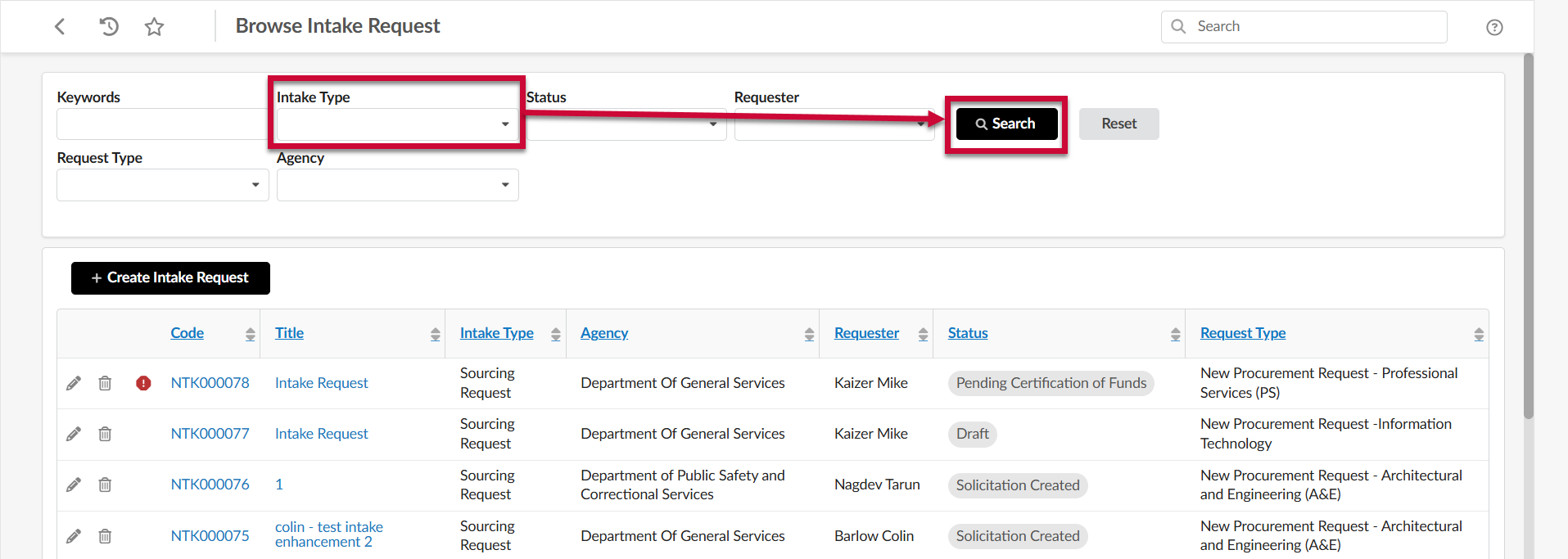Click the Code column header link
Viewport: 1568px width, 559px height.
(187, 333)
